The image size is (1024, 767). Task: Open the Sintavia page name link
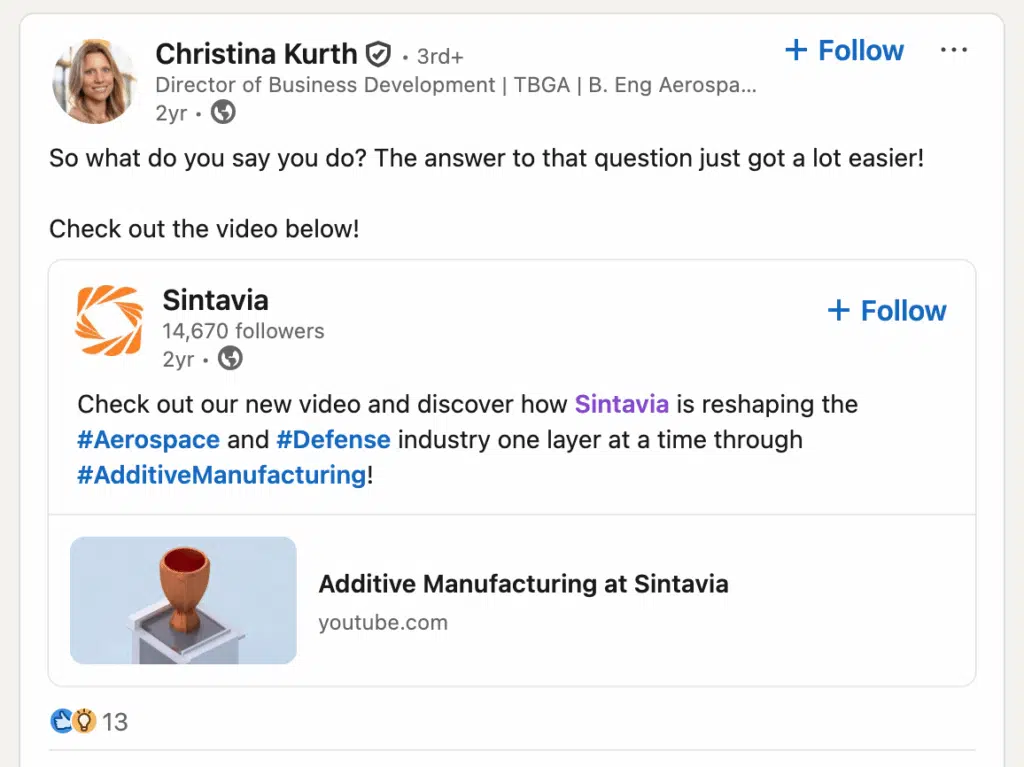(215, 300)
